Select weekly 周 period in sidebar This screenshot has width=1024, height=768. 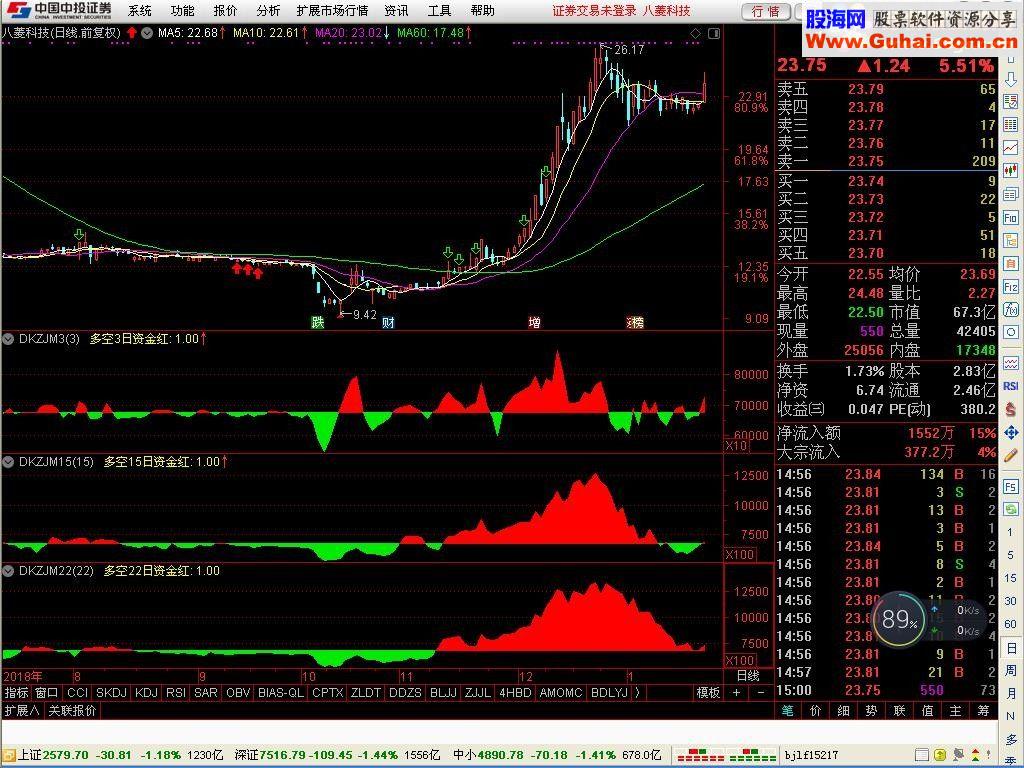(x=1011, y=670)
